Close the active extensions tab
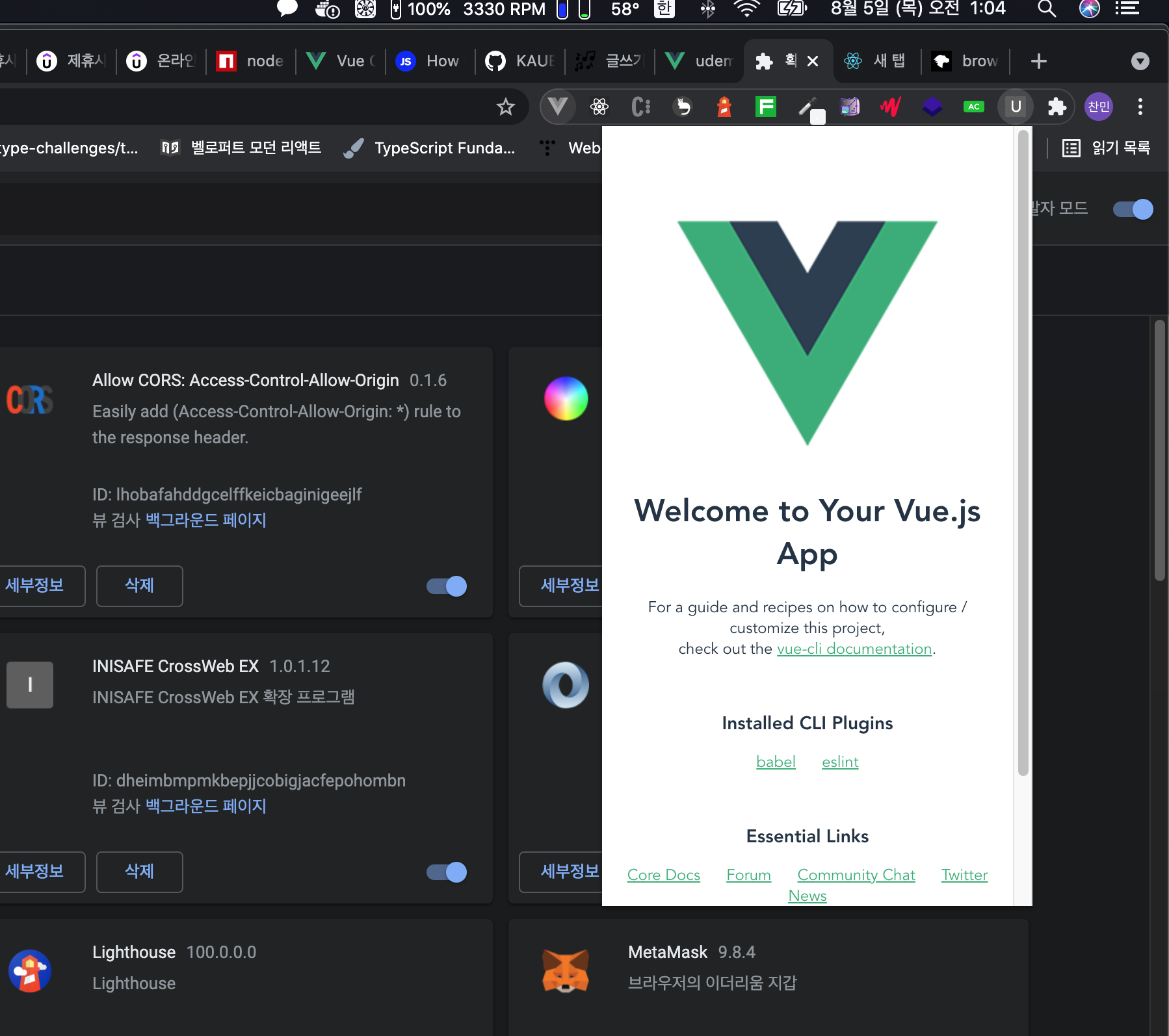Viewport: 1169px width, 1036px height. tap(813, 61)
